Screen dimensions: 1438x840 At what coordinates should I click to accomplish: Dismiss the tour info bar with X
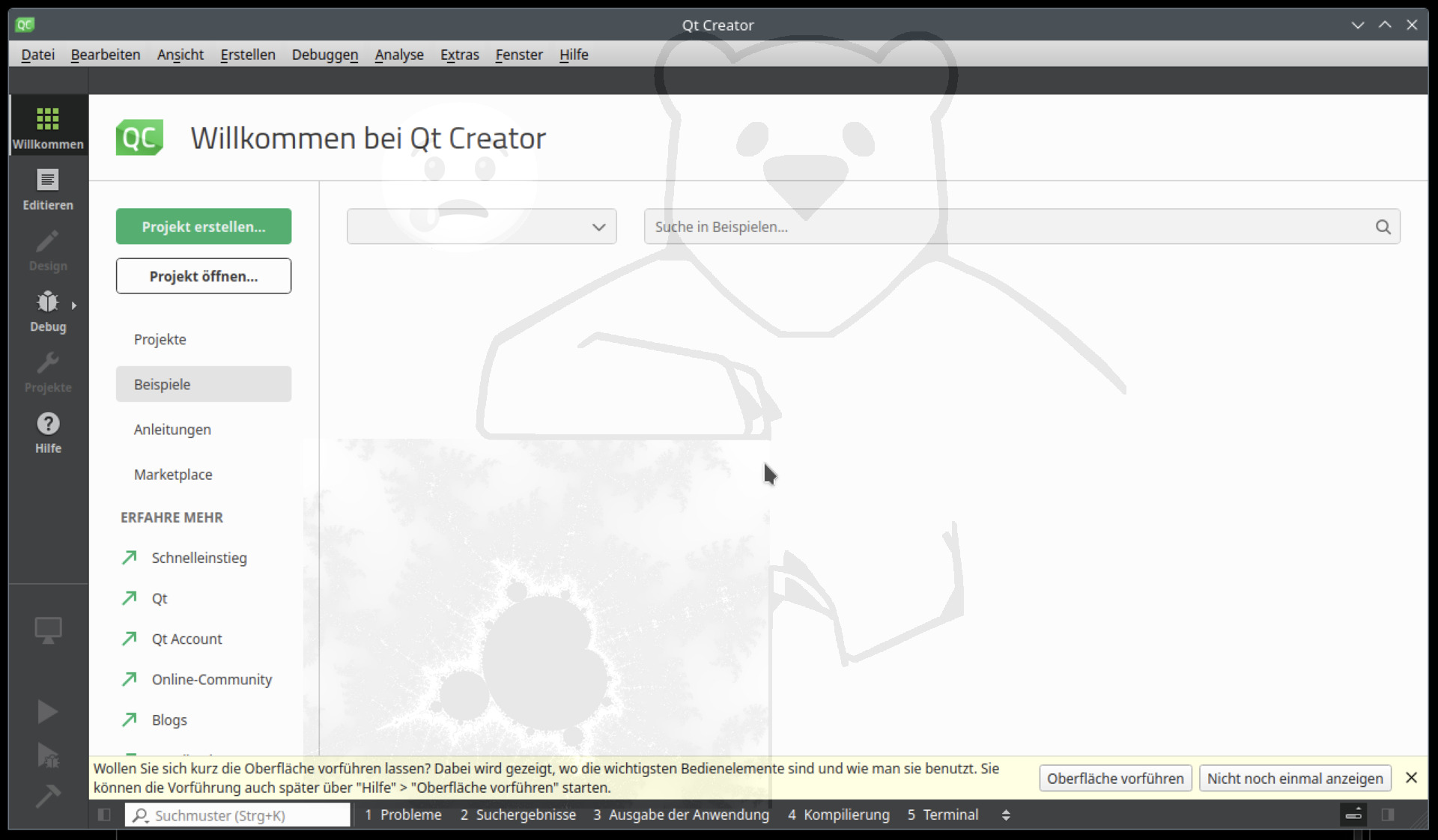1411,778
